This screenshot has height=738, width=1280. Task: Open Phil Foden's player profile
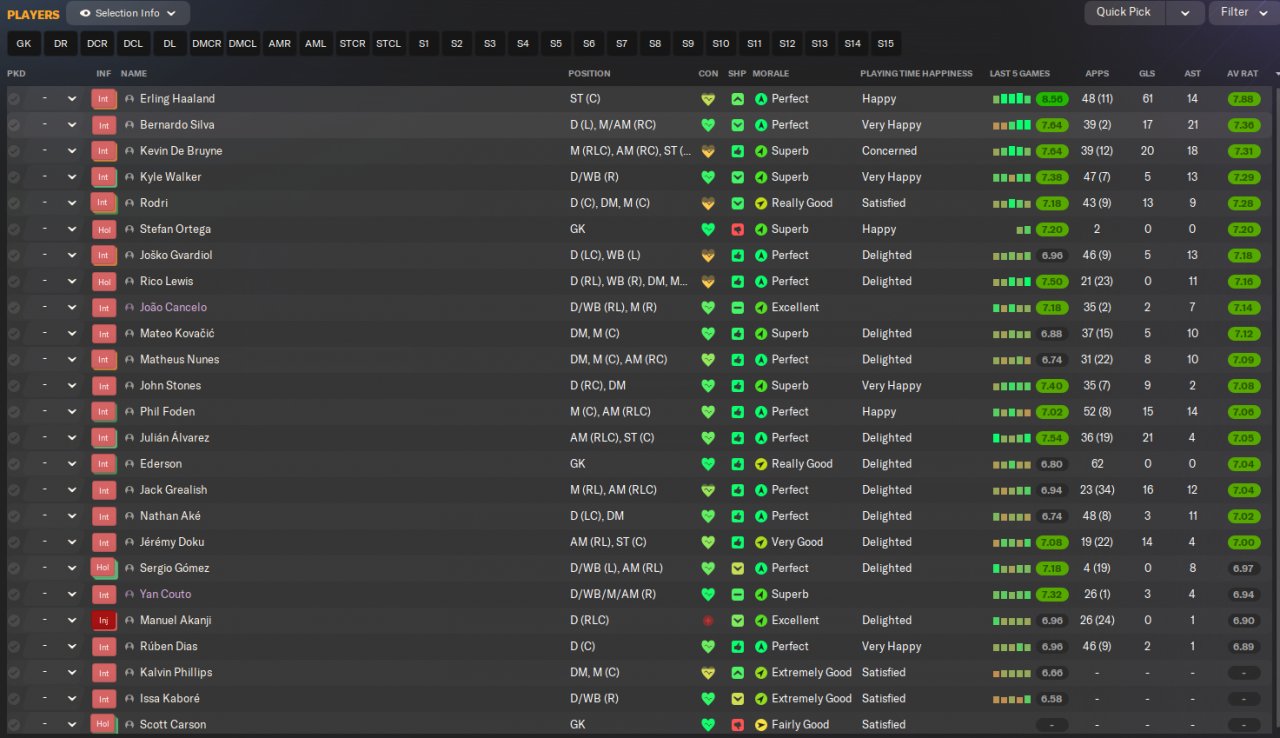[168, 412]
